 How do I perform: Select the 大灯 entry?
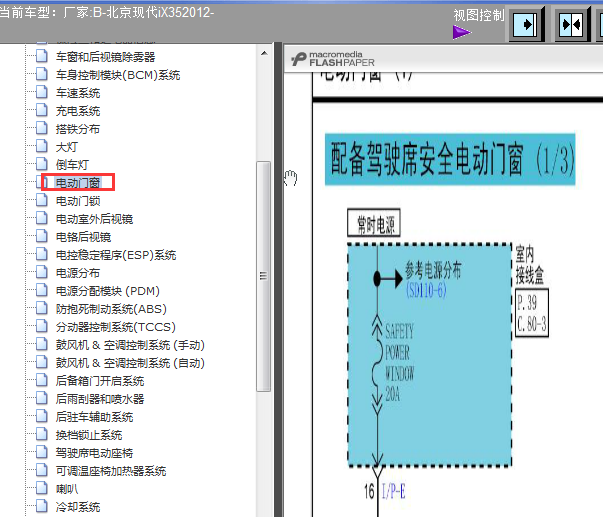(67, 147)
